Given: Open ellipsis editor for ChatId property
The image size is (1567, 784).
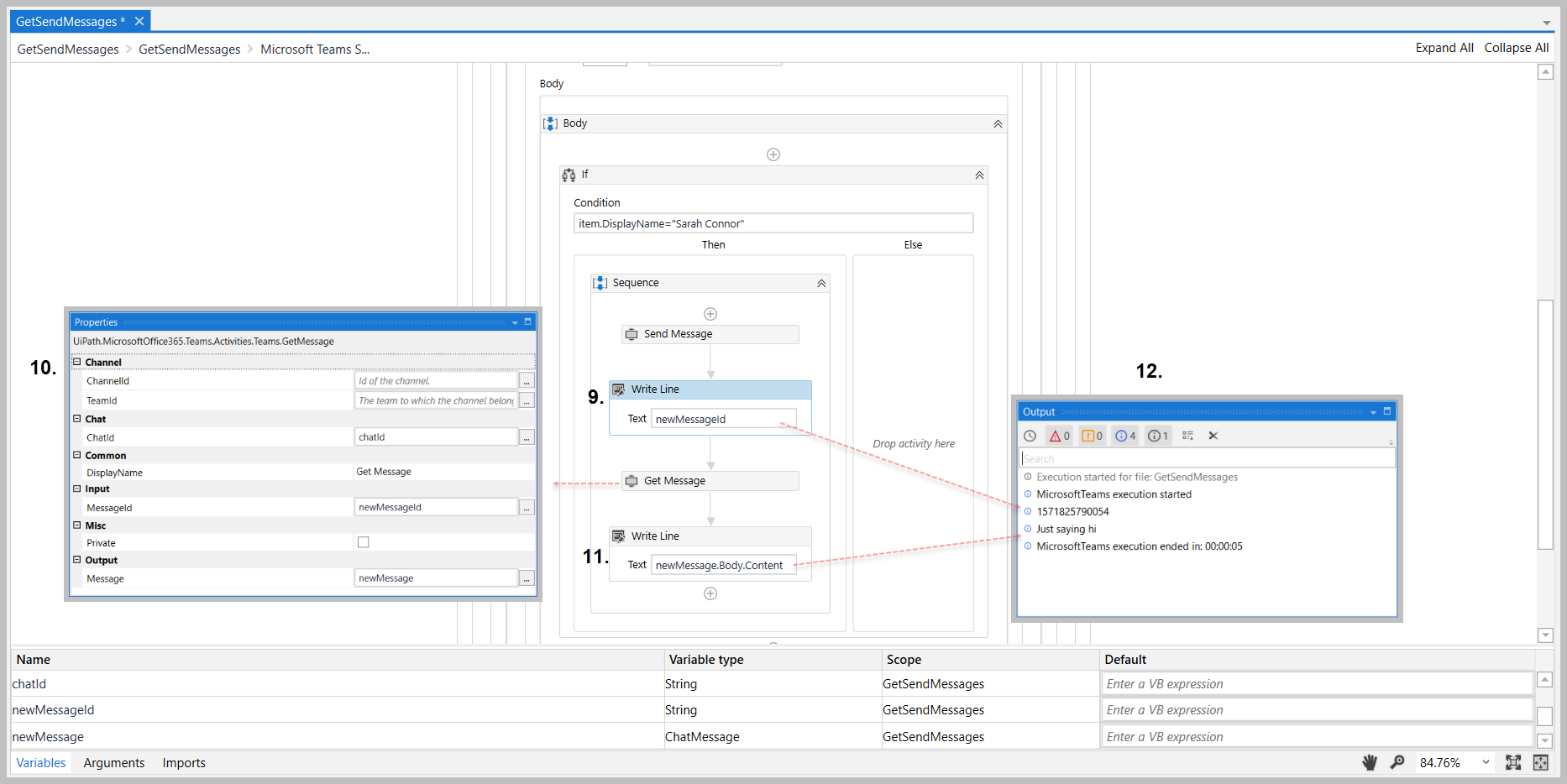Looking at the screenshot, I should [527, 437].
